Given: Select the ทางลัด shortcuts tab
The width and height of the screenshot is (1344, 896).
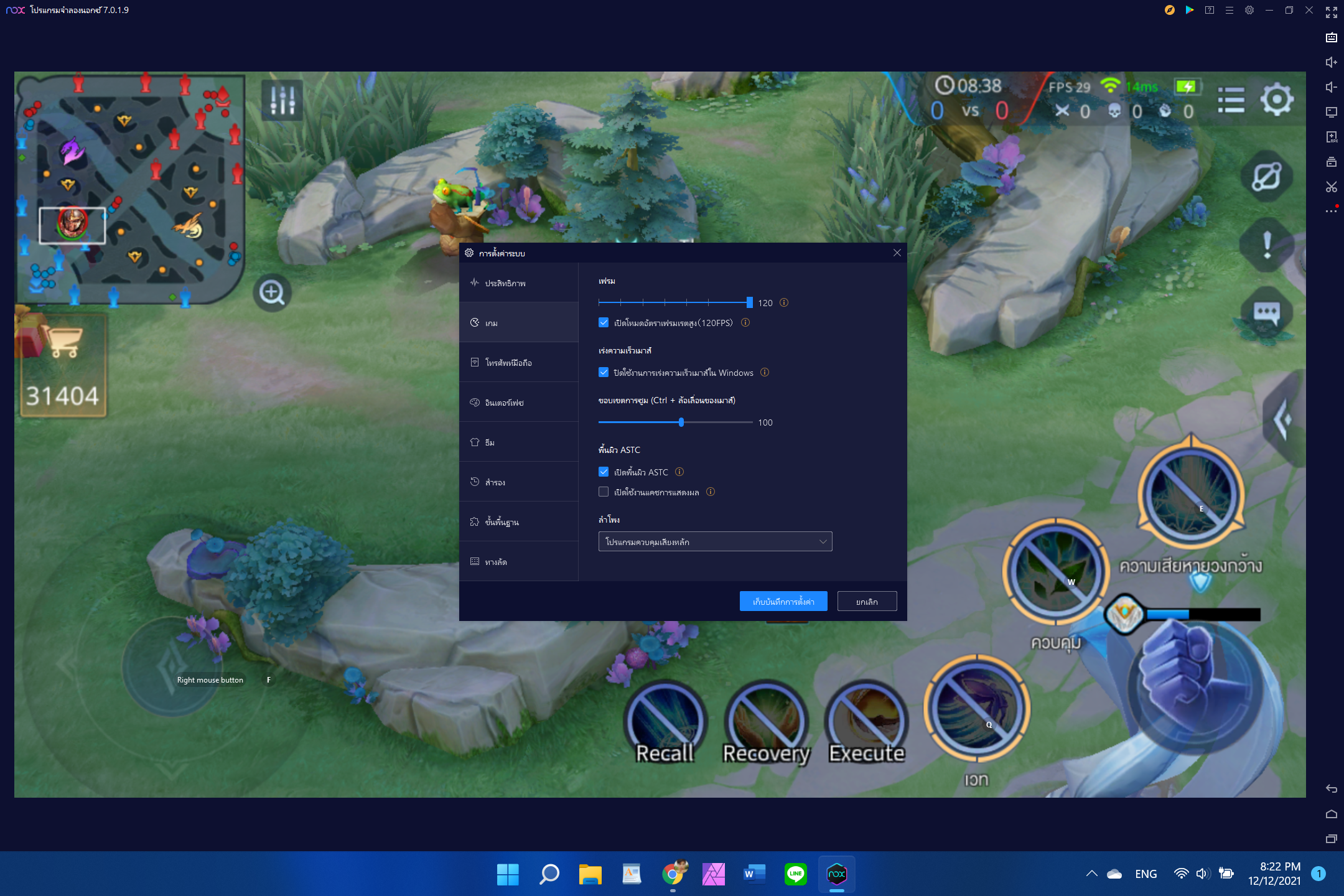Looking at the screenshot, I should (519, 561).
